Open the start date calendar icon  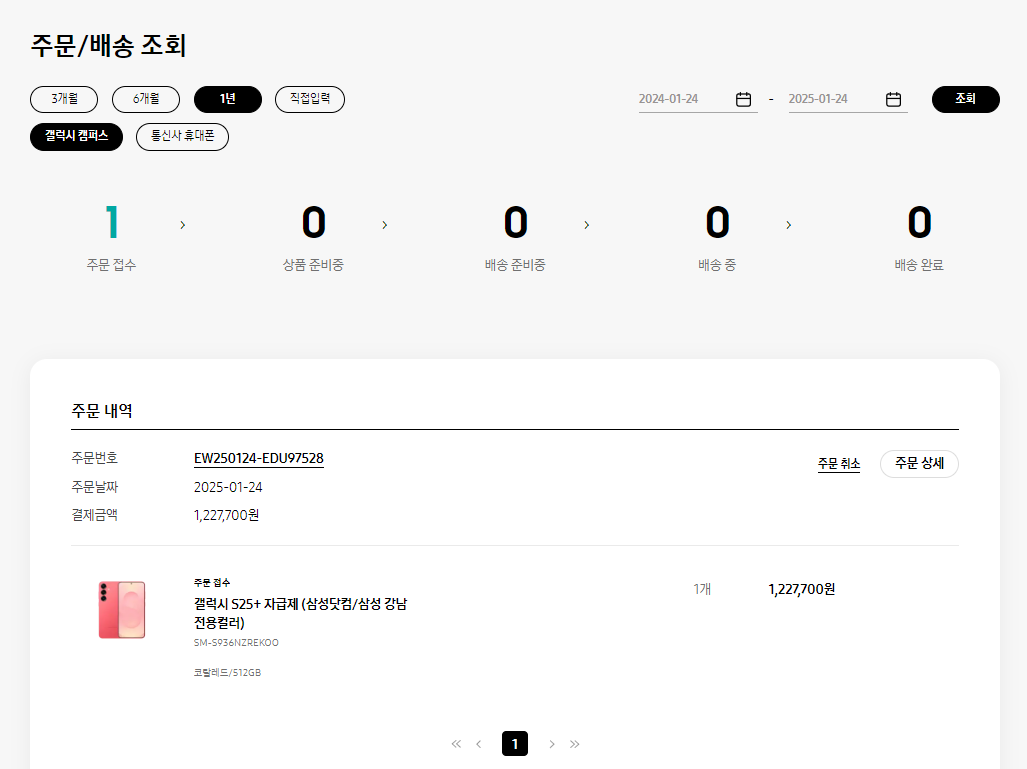pyautogui.click(x=743, y=99)
